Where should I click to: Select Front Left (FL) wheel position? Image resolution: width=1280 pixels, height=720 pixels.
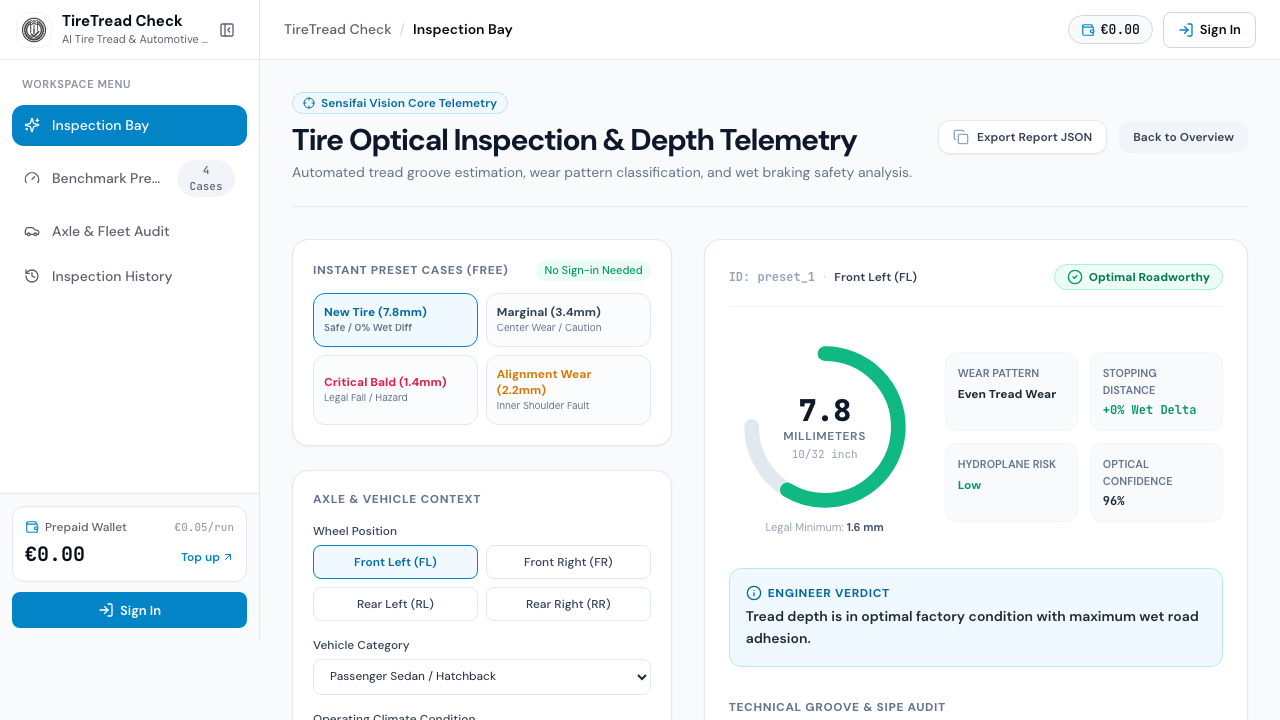point(395,562)
